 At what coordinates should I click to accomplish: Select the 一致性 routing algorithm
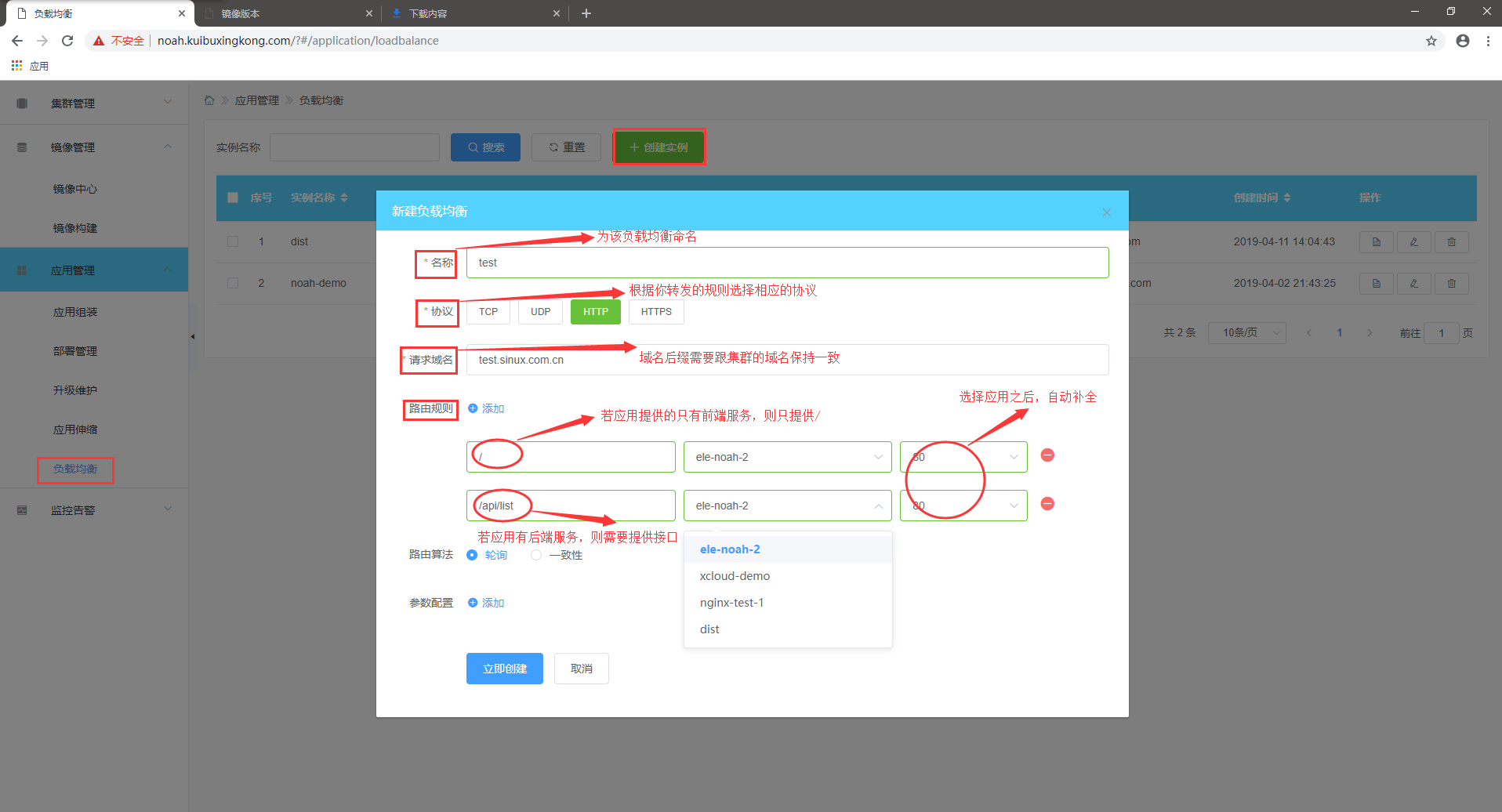click(x=557, y=555)
